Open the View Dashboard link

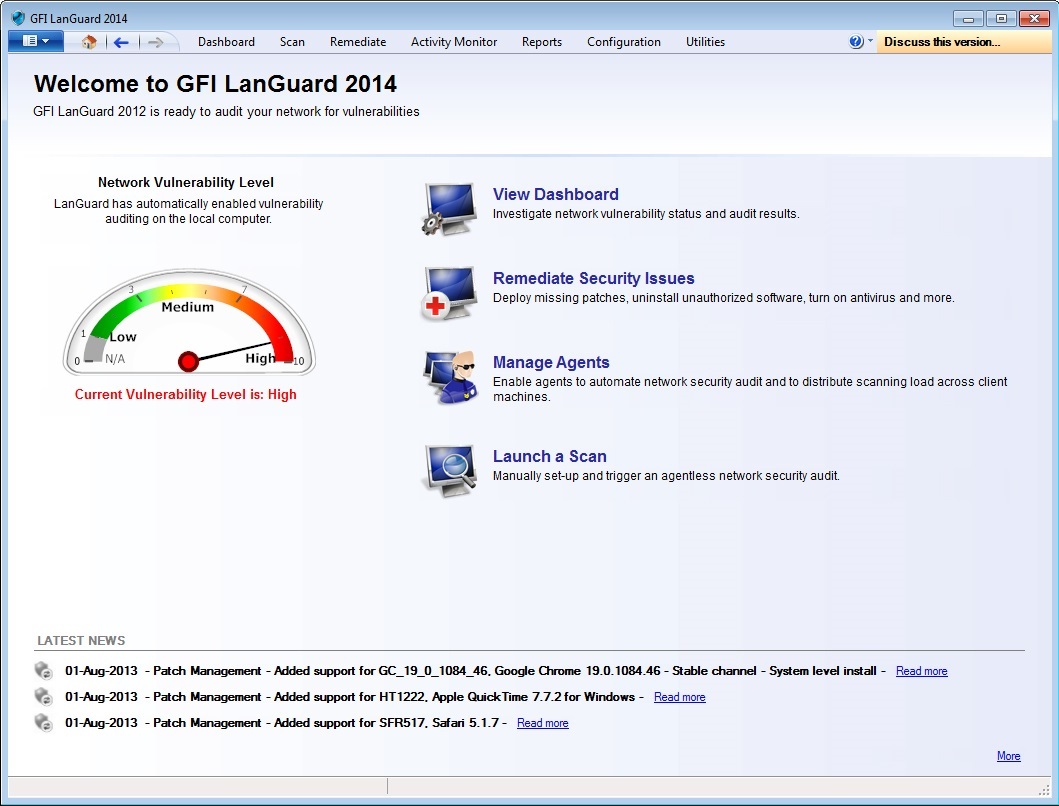[x=556, y=195]
